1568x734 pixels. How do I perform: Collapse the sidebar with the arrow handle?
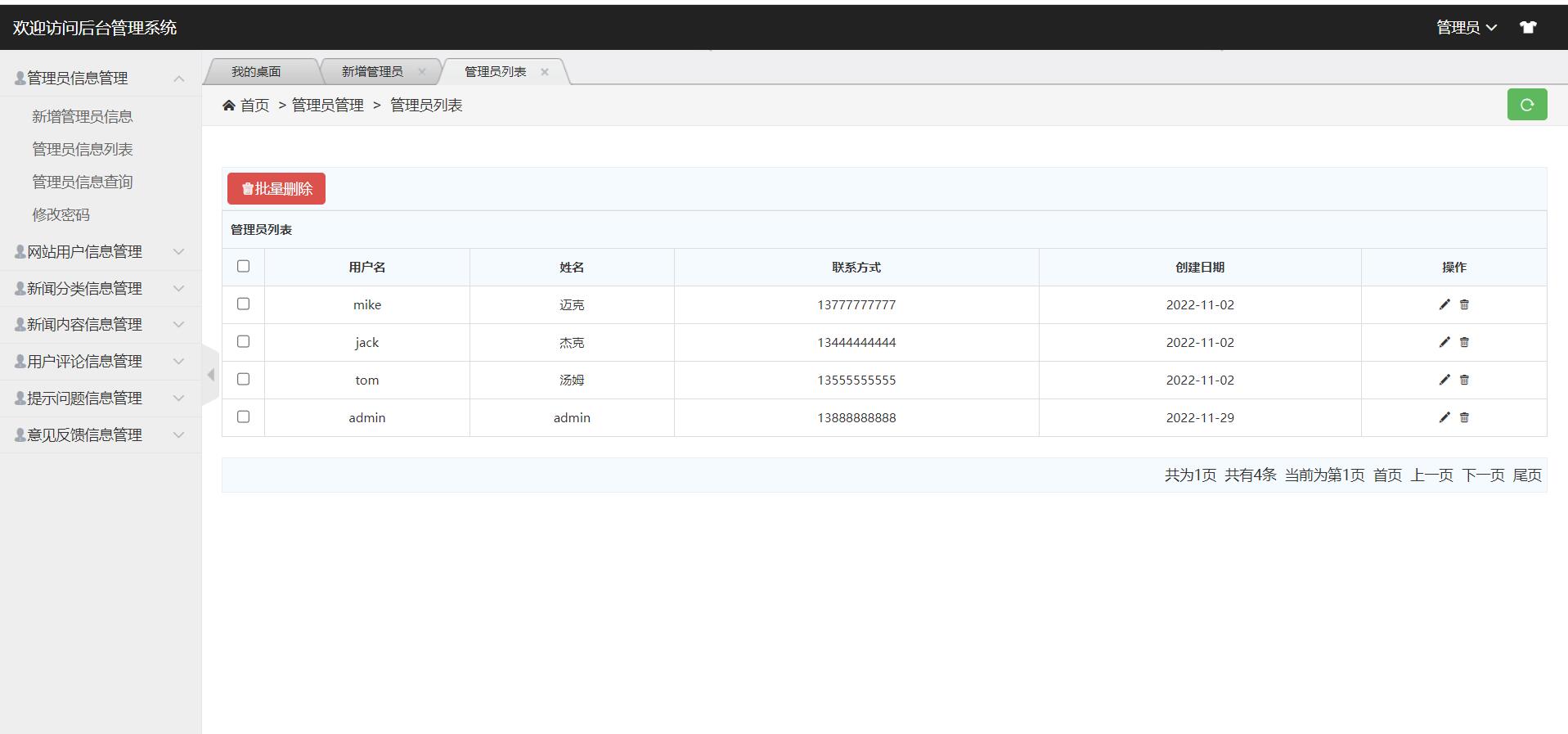click(x=210, y=375)
